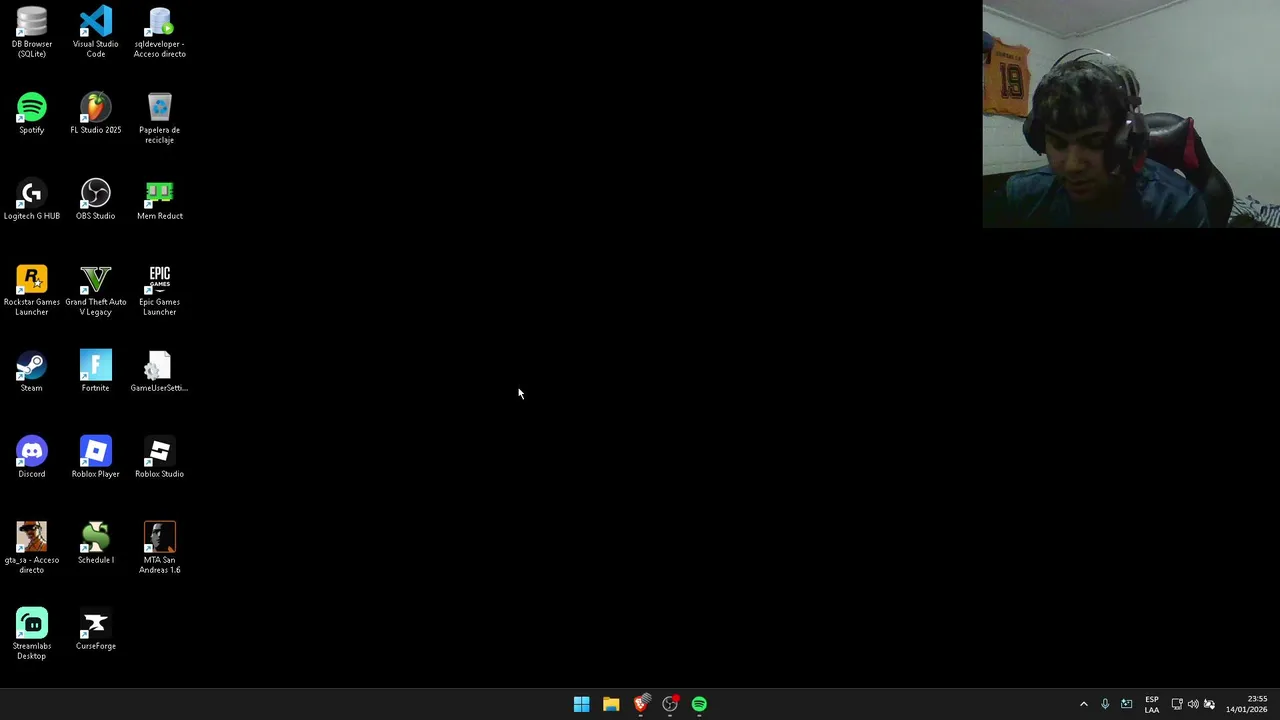The width and height of the screenshot is (1280, 720).
Task: Click Streamlabs Desktop icon
Action: point(32,634)
